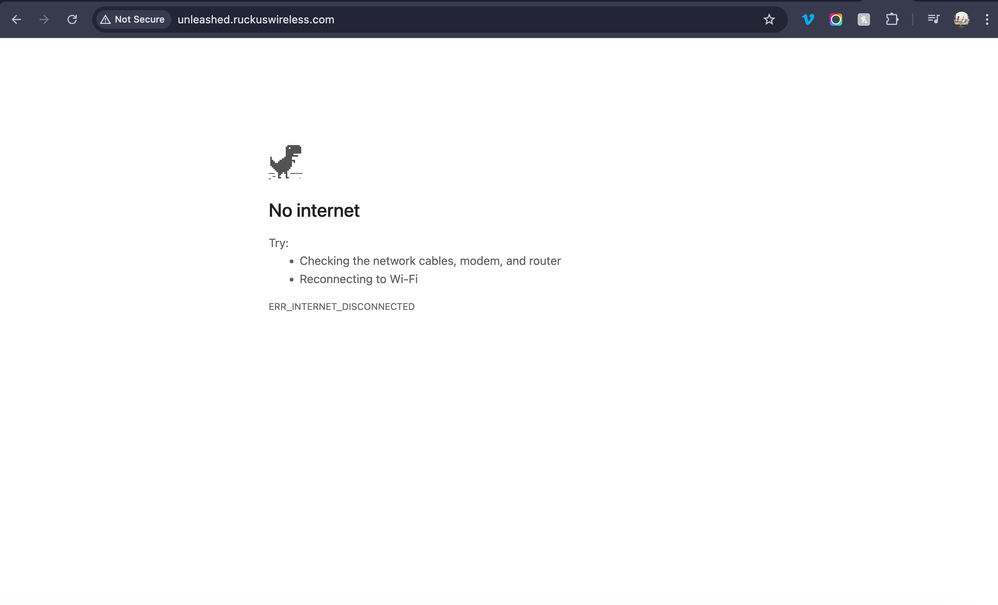Reload this page

point(72,20)
